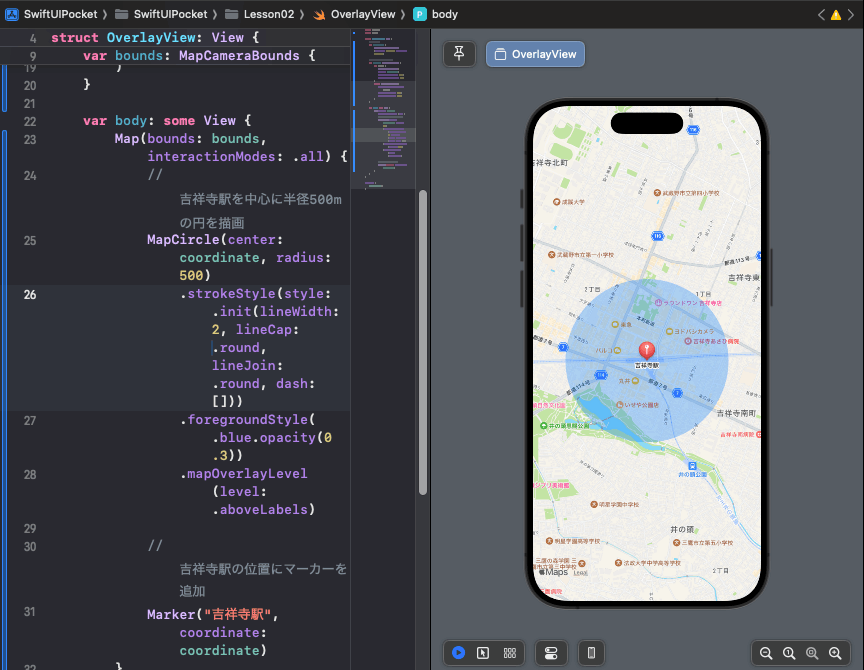The image size is (864, 670).
Task: Open the body symbol breadcrumb
Action: pos(436,14)
